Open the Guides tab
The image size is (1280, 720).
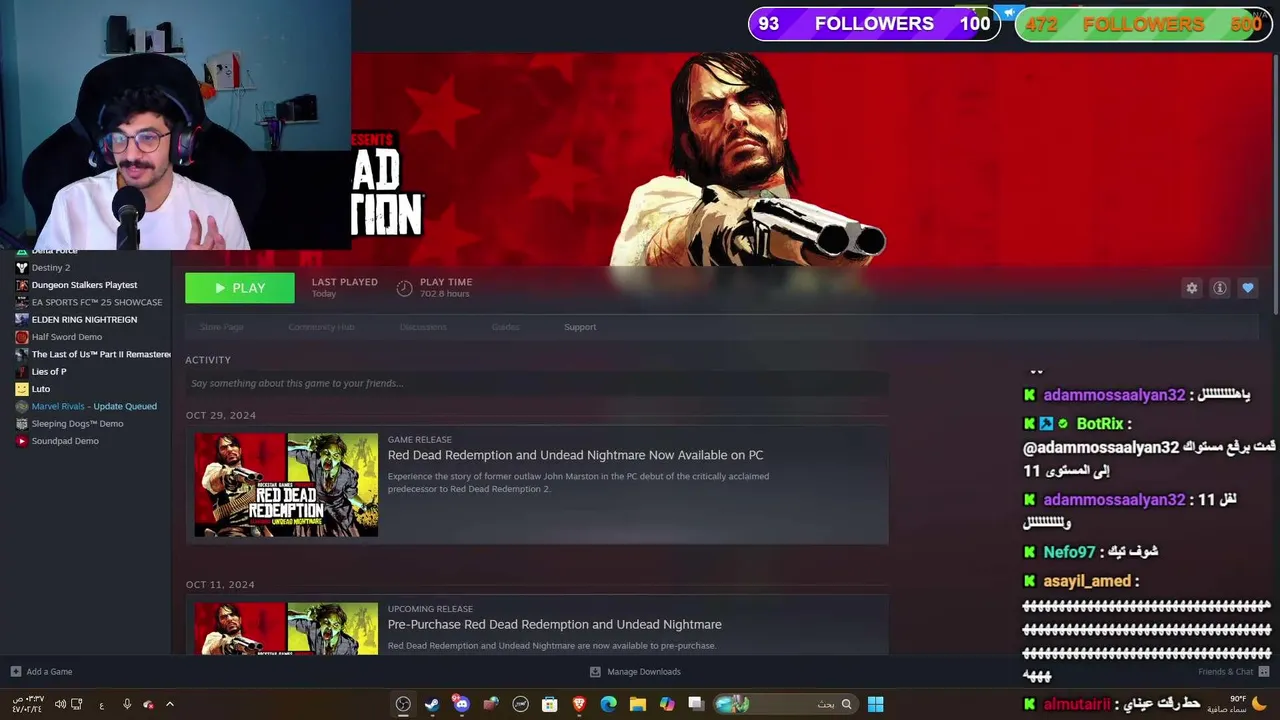[x=505, y=327]
